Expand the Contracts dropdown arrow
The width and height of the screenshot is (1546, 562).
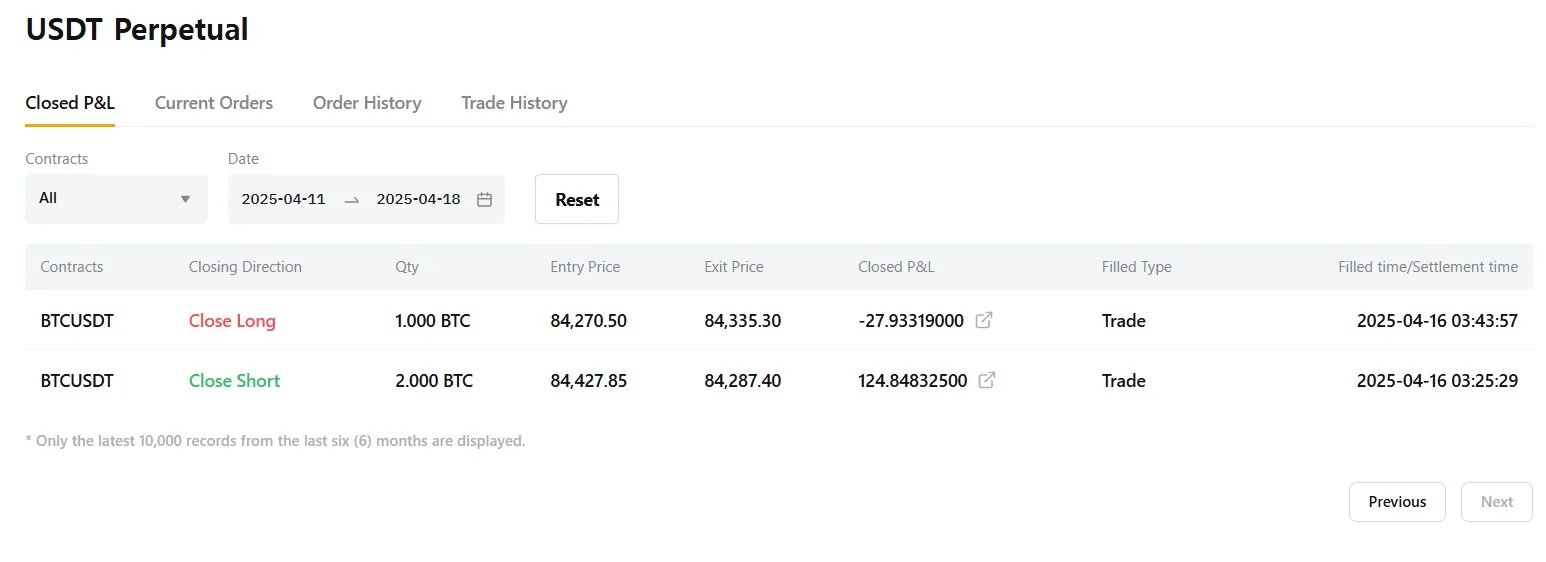[x=185, y=199]
